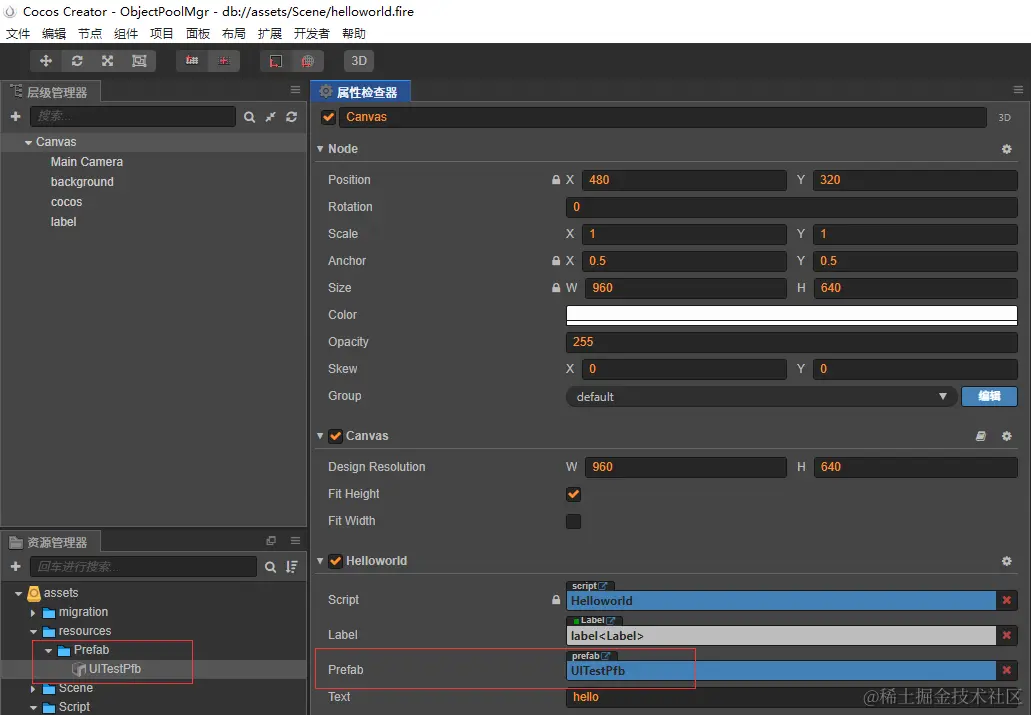Collapse the assets root folder
1031x715 pixels.
(18, 593)
